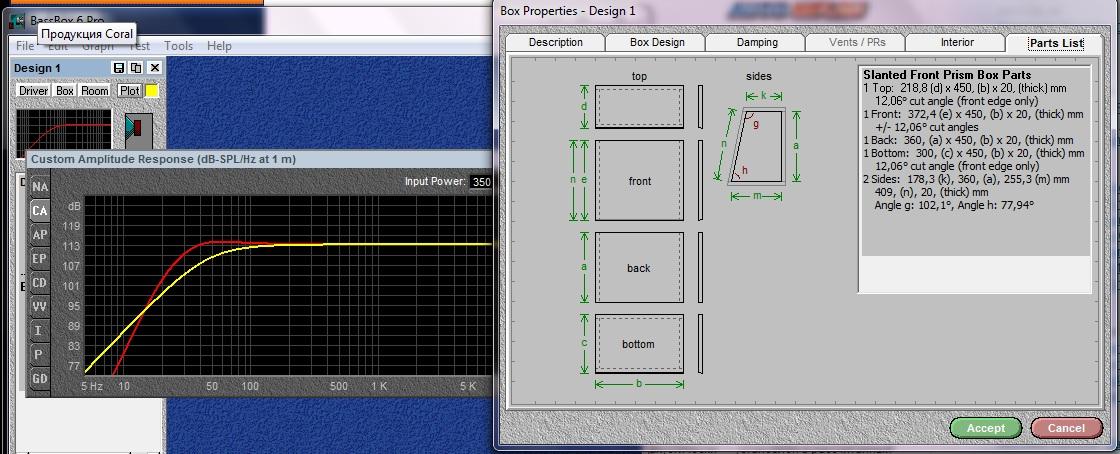
Task: Close the Design 1 panel
Action: (x=154, y=68)
